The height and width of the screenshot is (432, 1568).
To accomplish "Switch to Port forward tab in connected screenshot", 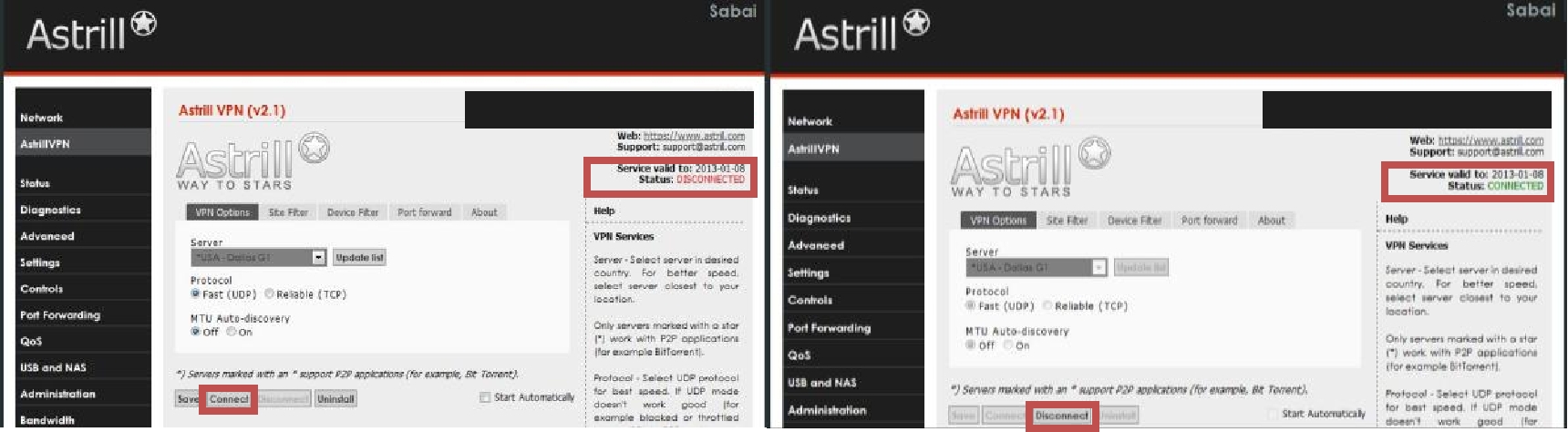I will coord(1210,221).
